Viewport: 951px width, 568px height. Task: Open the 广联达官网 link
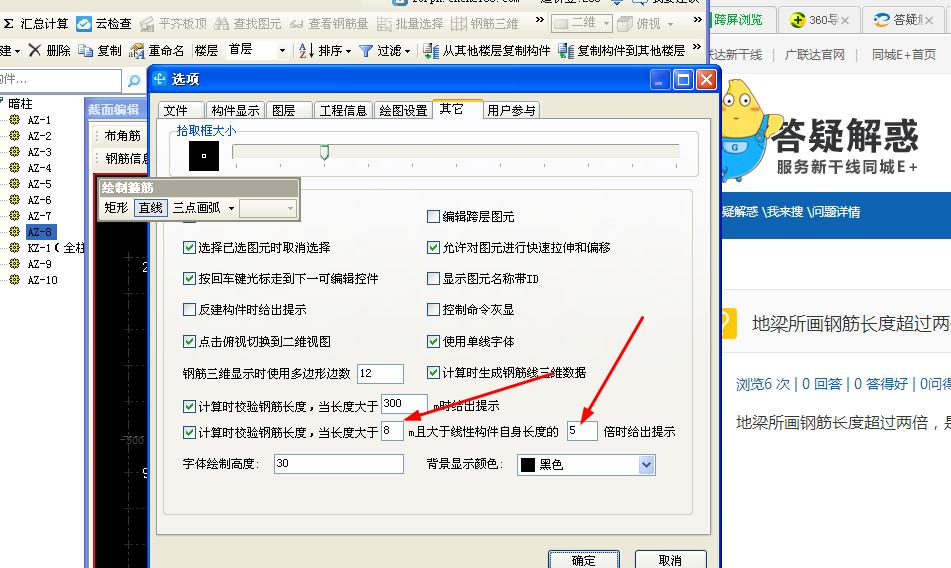click(815, 55)
